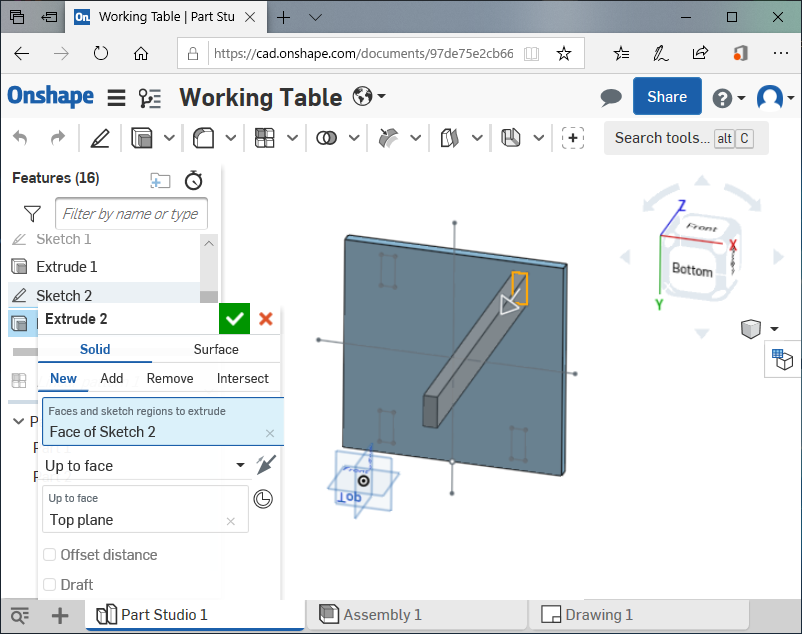Select the Modify fillet tool icon
The width and height of the screenshot is (802, 634).
pyautogui.click(x=388, y=138)
